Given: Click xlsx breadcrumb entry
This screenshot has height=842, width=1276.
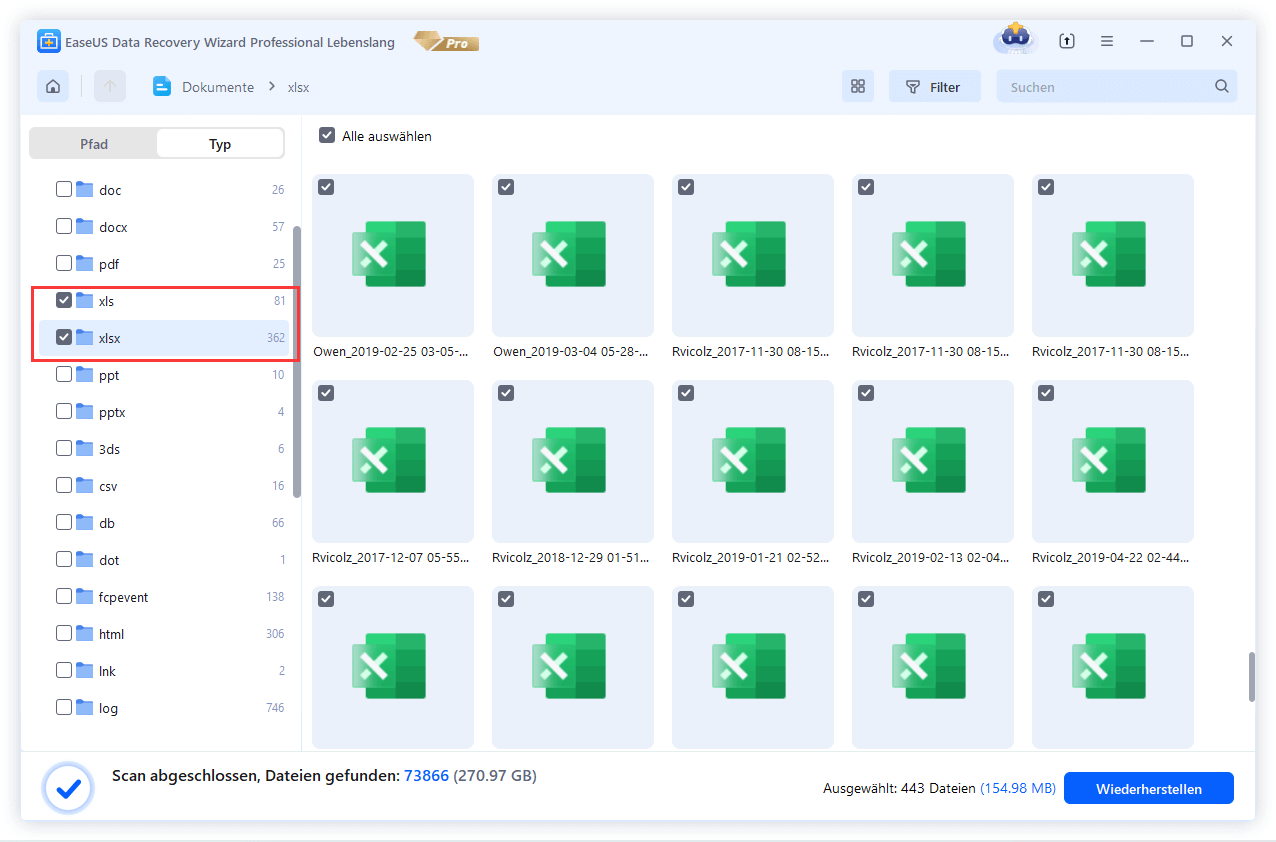Looking at the screenshot, I should point(298,87).
